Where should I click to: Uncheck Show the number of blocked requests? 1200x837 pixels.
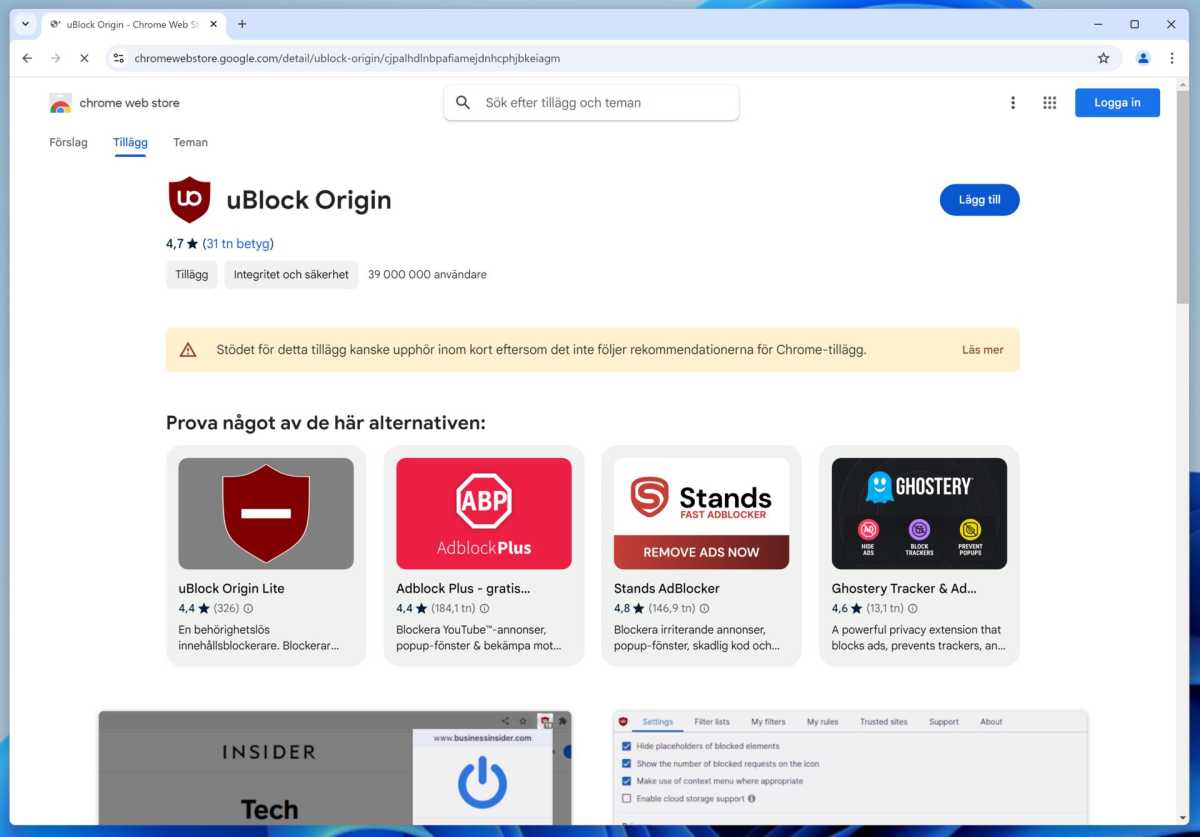628,762
